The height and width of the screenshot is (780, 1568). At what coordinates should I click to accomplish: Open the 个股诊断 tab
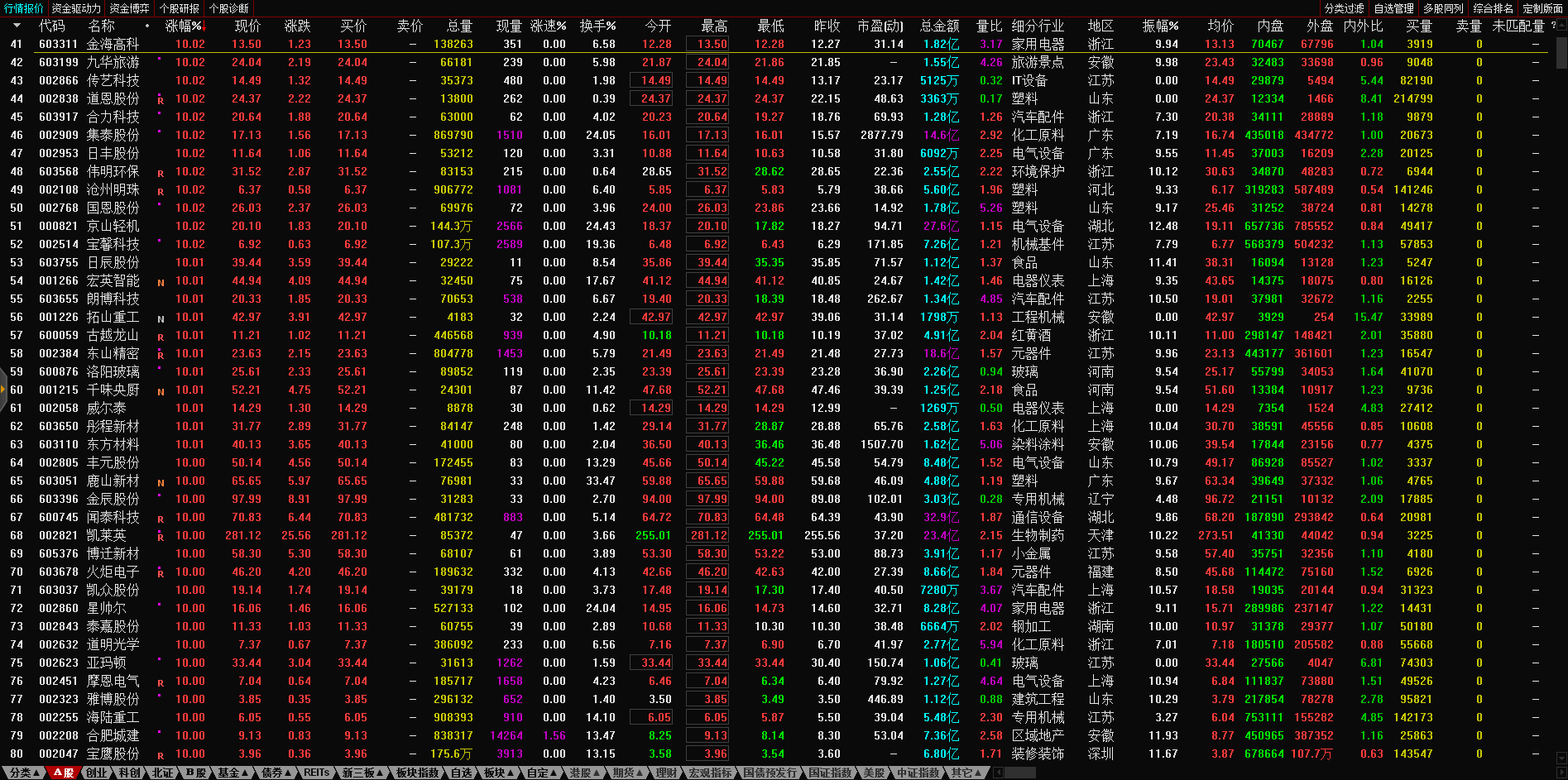coord(229,8)
